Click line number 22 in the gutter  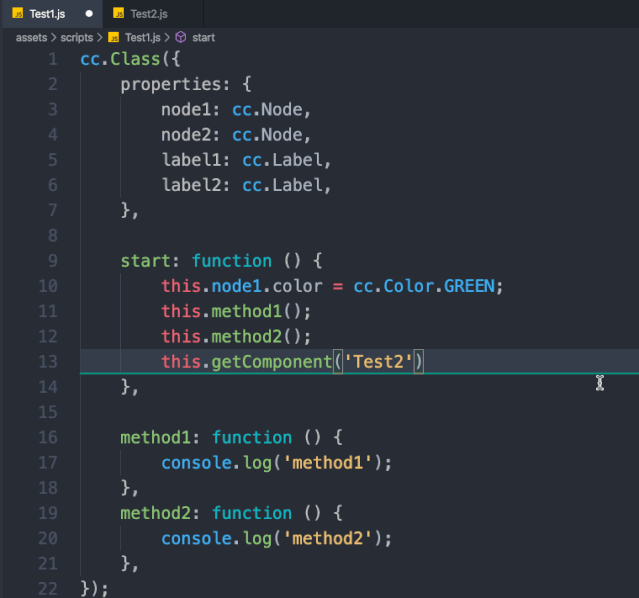pyautogui.click(x=48, y=589)
